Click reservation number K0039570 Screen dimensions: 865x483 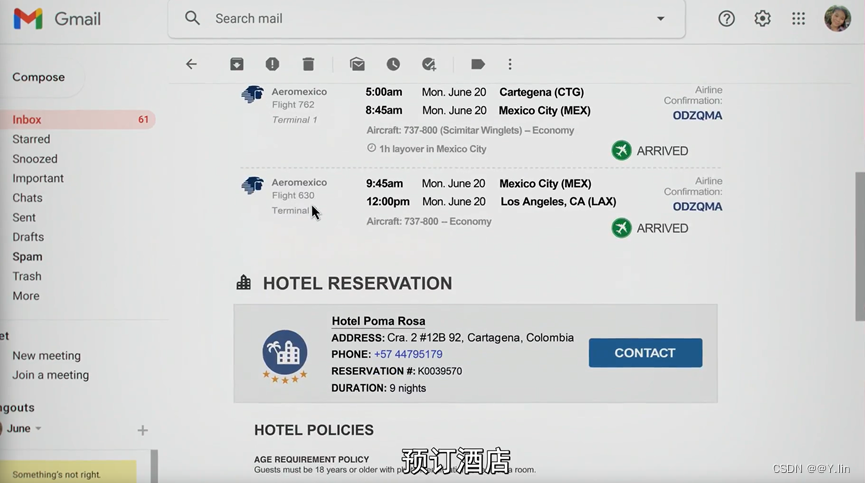pos(440,371)
